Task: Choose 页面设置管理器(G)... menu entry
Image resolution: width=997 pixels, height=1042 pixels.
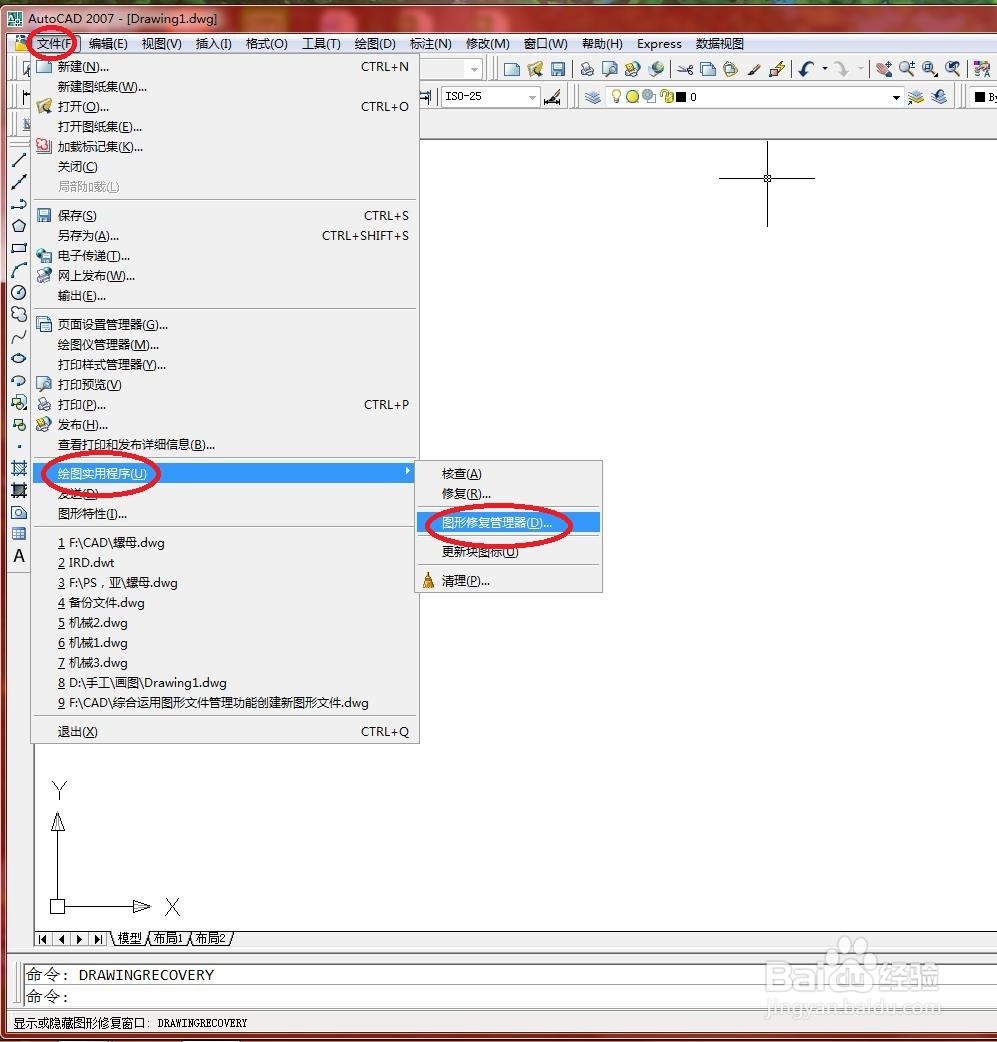Action: (x=225, y=324)
